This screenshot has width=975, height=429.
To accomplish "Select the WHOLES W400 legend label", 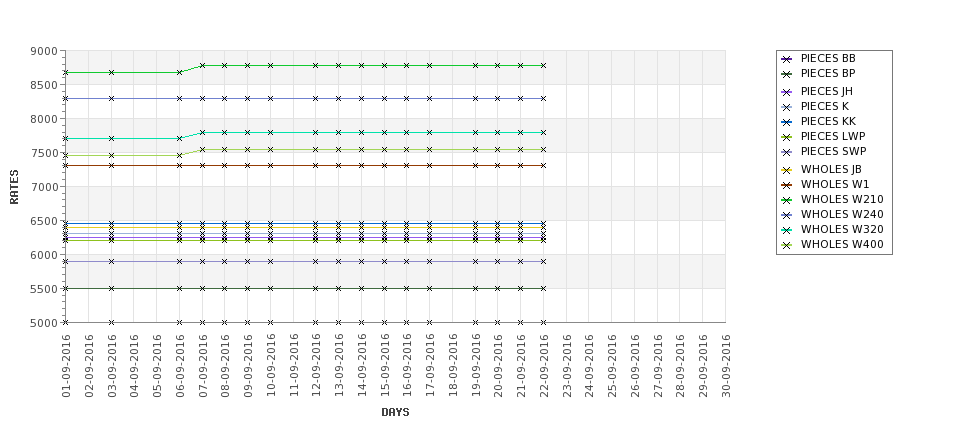I will [842, 244].
